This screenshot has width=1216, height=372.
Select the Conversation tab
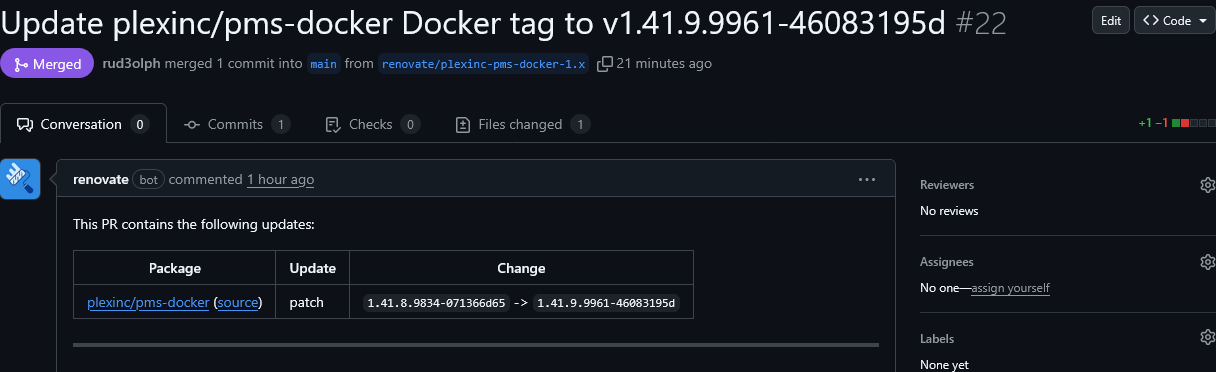[83, 125]
